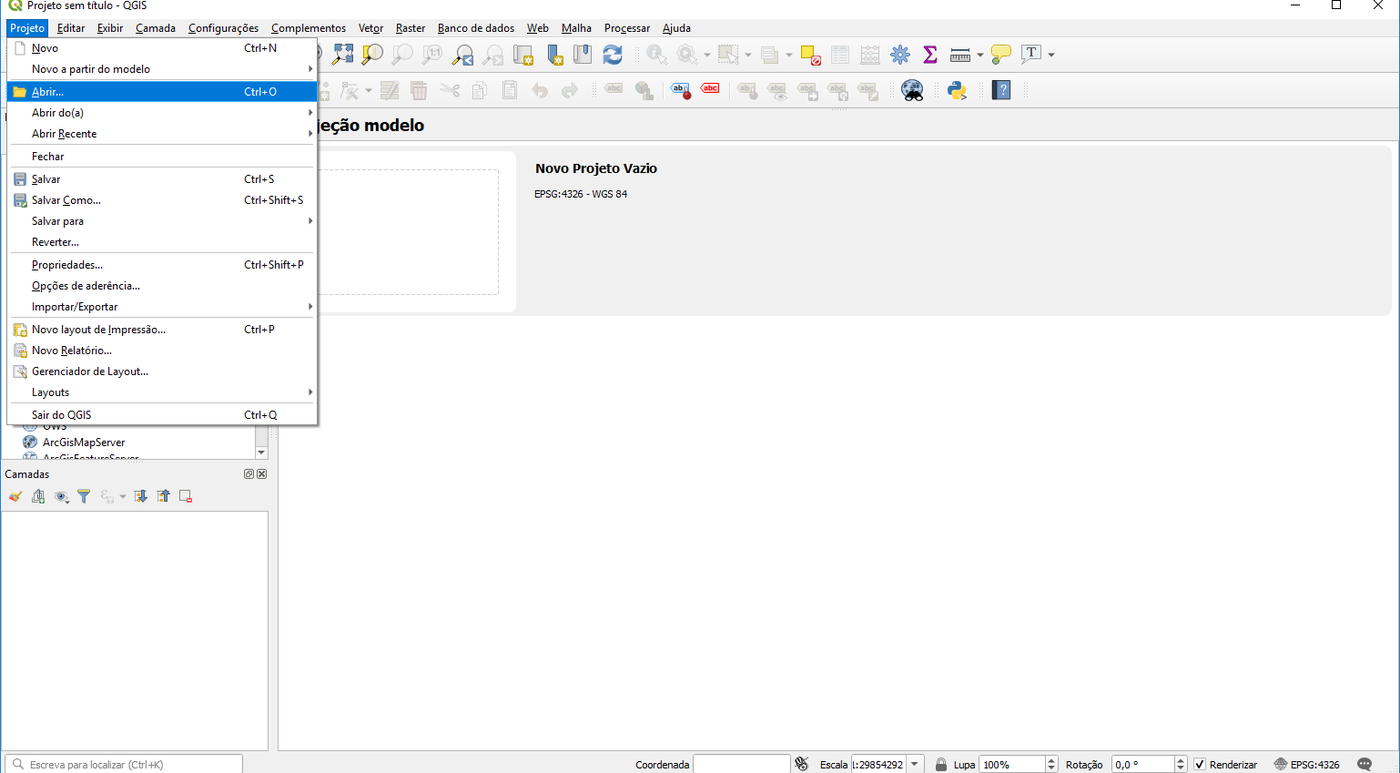Click the Zoom Full extent icon
The height and width of the screenshot is (773, 1400).
(x=342, y=54)
